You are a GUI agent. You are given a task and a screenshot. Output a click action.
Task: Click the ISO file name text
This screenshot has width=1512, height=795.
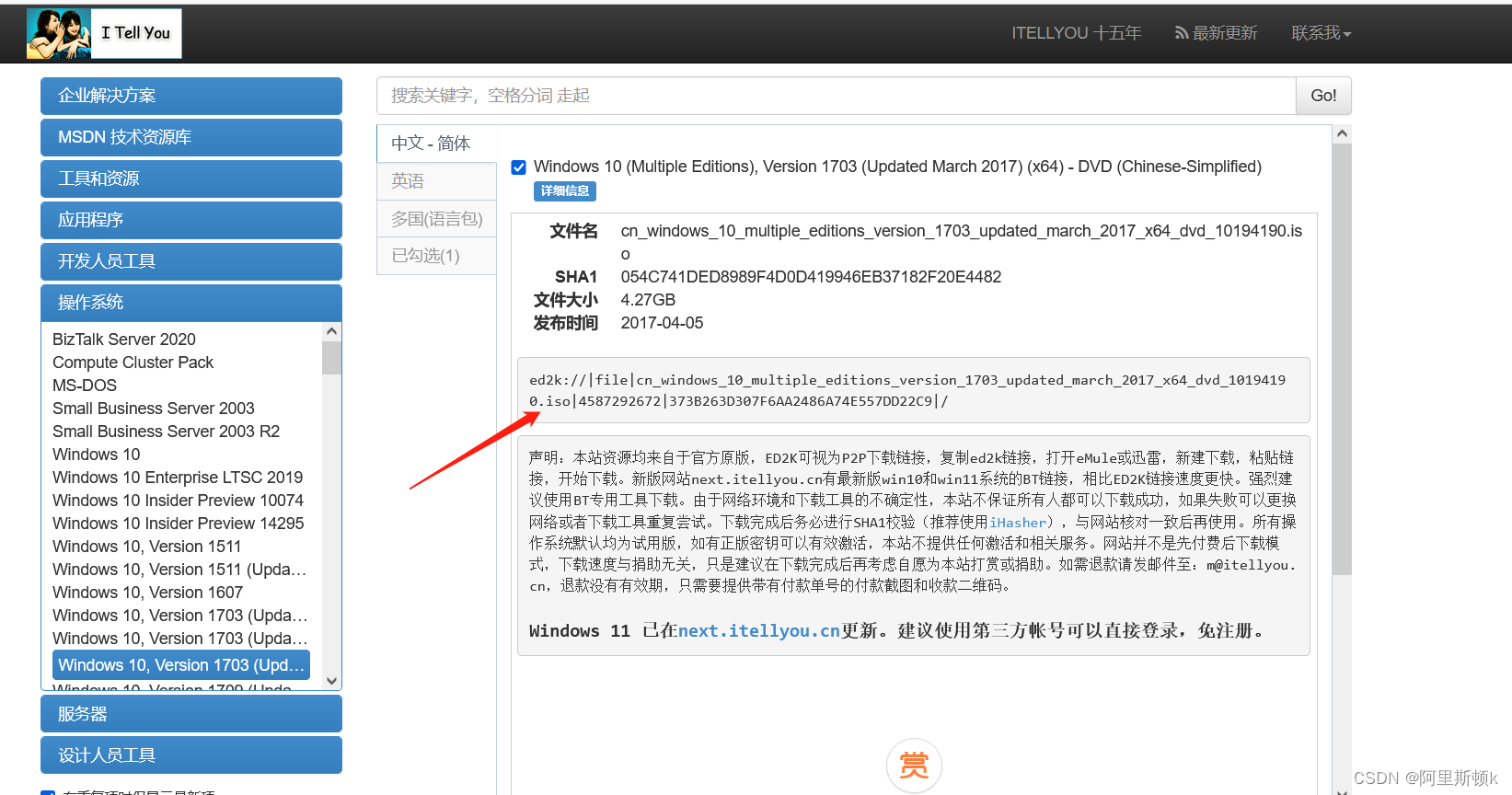962,242
